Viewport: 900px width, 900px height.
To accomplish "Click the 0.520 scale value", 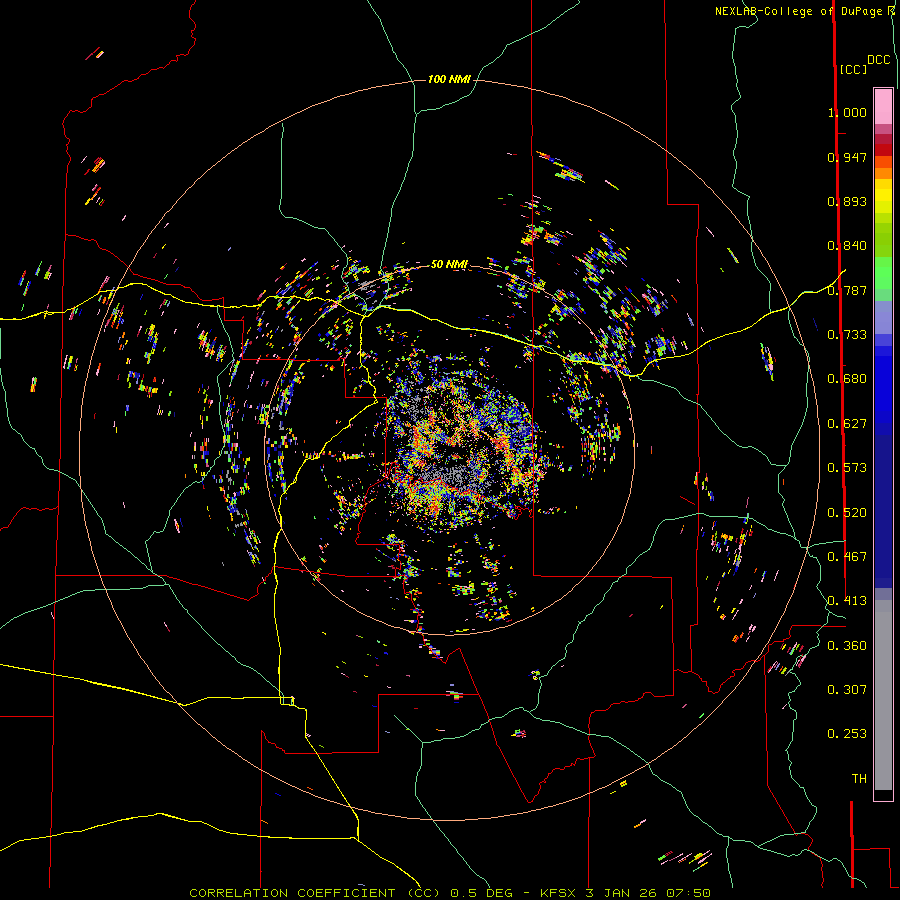I will tap(847, 513).
